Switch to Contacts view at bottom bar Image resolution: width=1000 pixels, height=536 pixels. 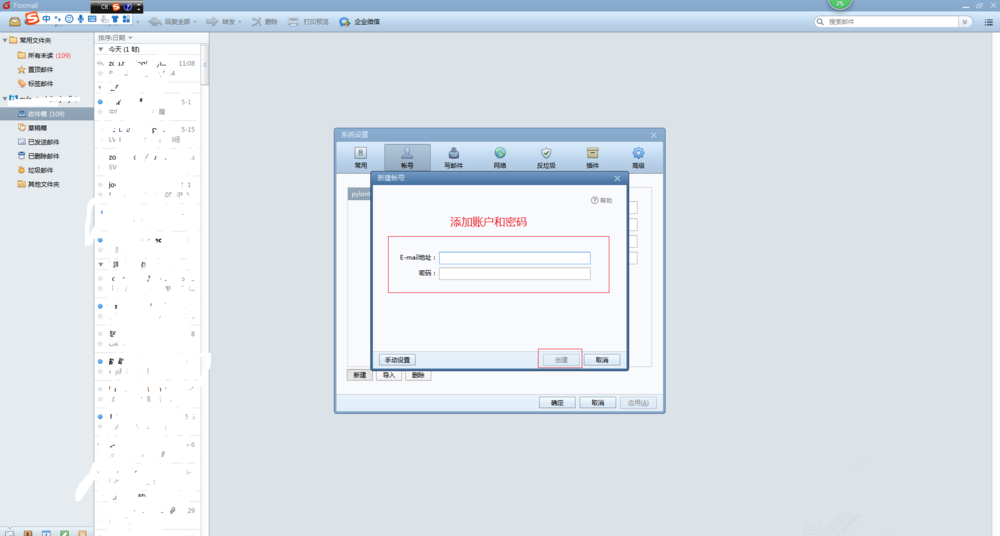pyautogui.click(x=27, y=533)
